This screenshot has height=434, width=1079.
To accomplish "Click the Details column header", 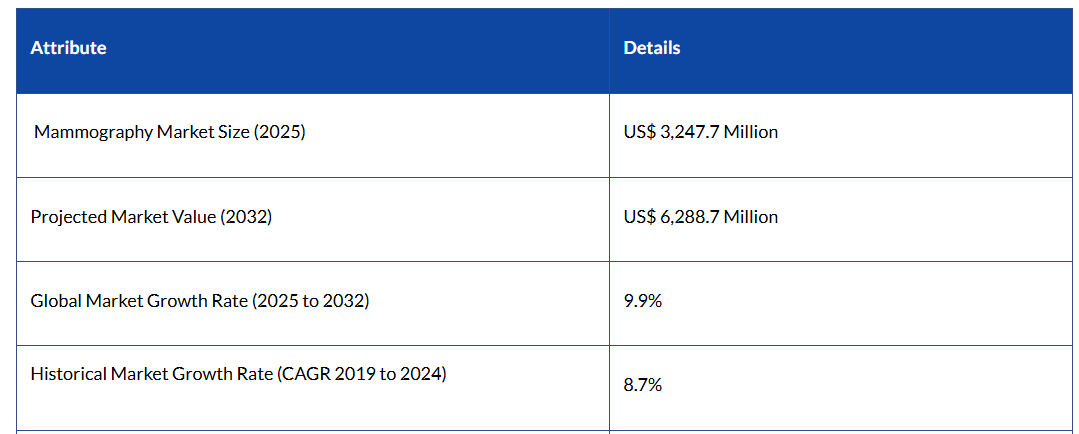I will pyautogui.click(x=651, y=48).
